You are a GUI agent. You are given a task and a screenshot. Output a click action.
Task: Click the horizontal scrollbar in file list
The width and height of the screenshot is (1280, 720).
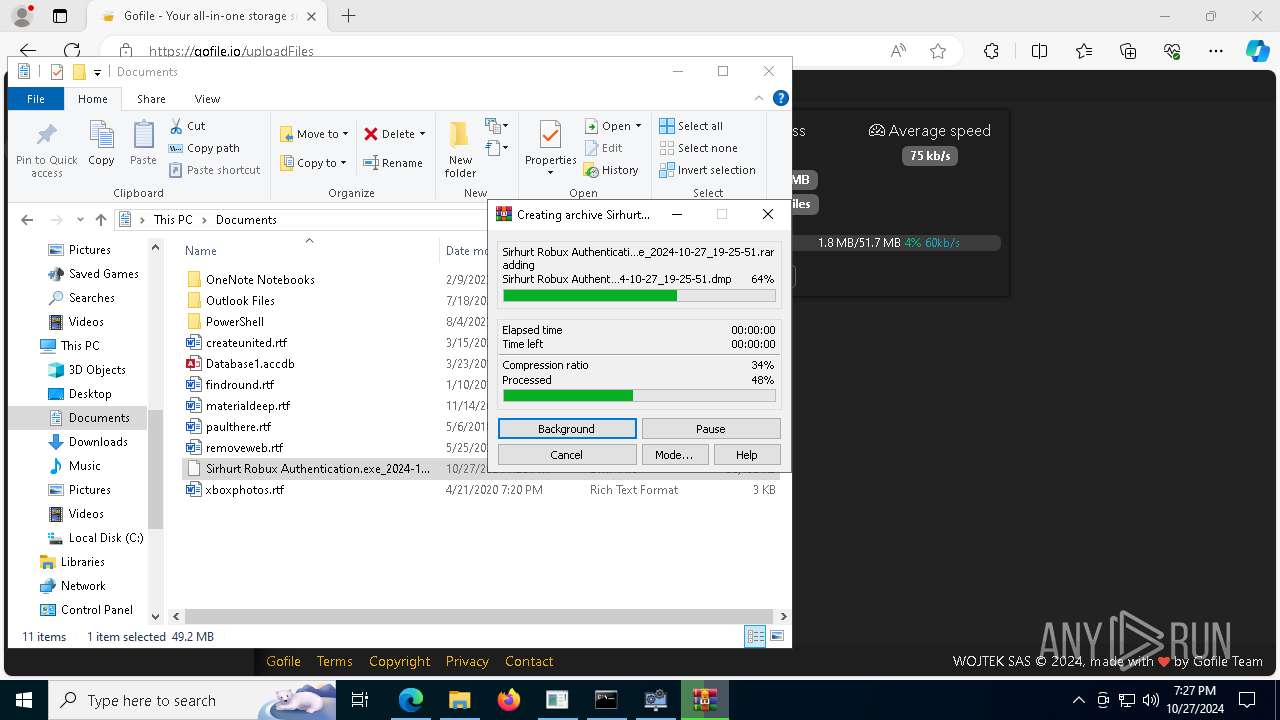click(x=479, y=617)
